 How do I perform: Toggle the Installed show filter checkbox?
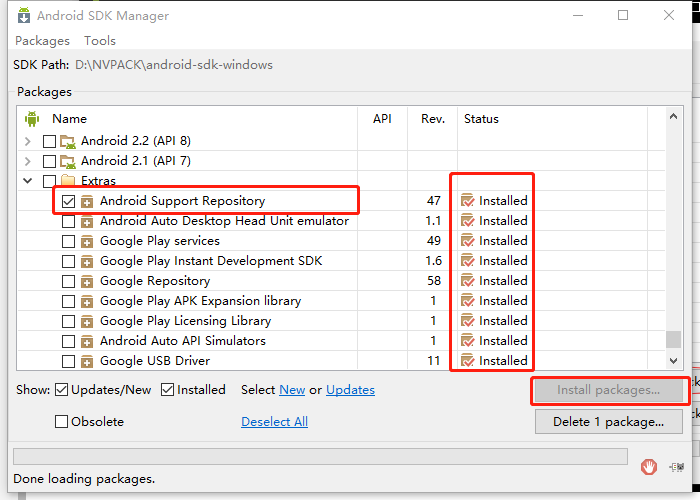coord(167,390)
